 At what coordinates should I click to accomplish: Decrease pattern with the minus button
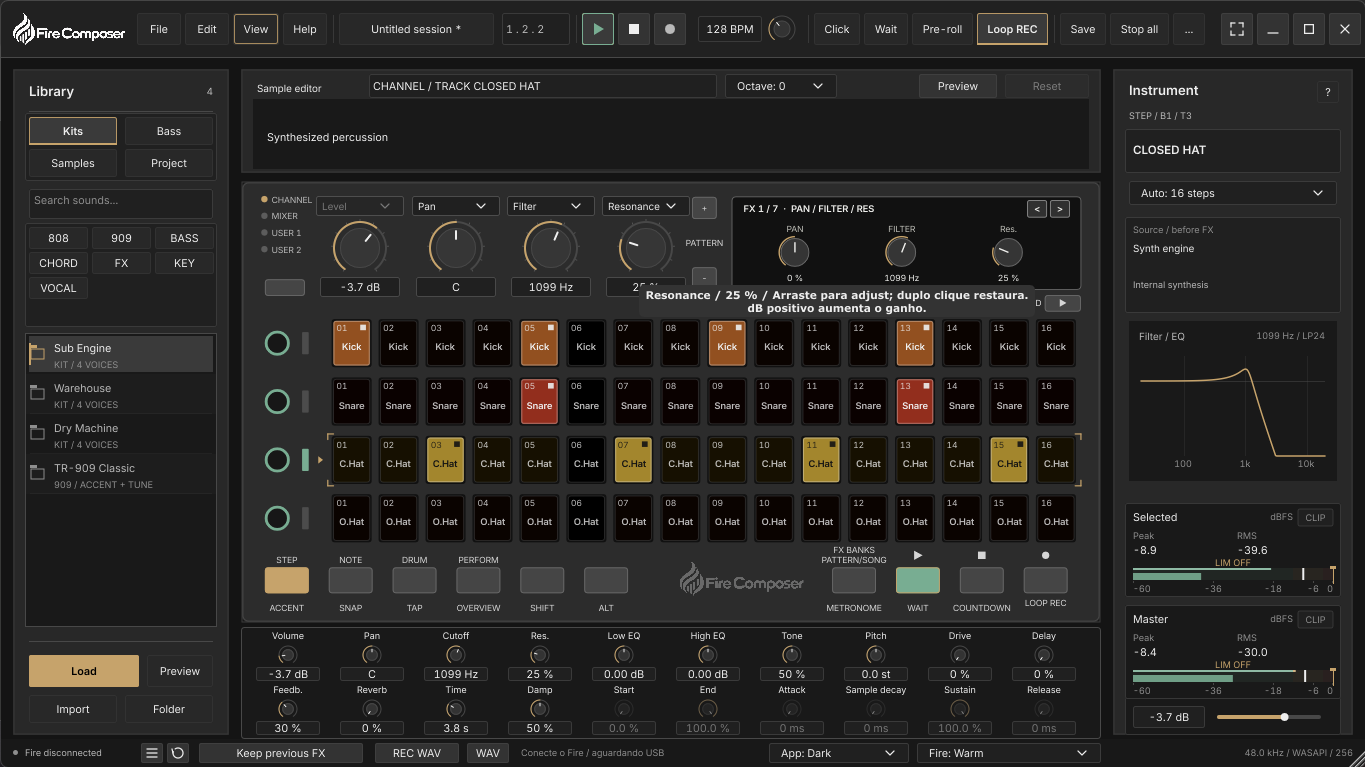(x=704, y=277)
